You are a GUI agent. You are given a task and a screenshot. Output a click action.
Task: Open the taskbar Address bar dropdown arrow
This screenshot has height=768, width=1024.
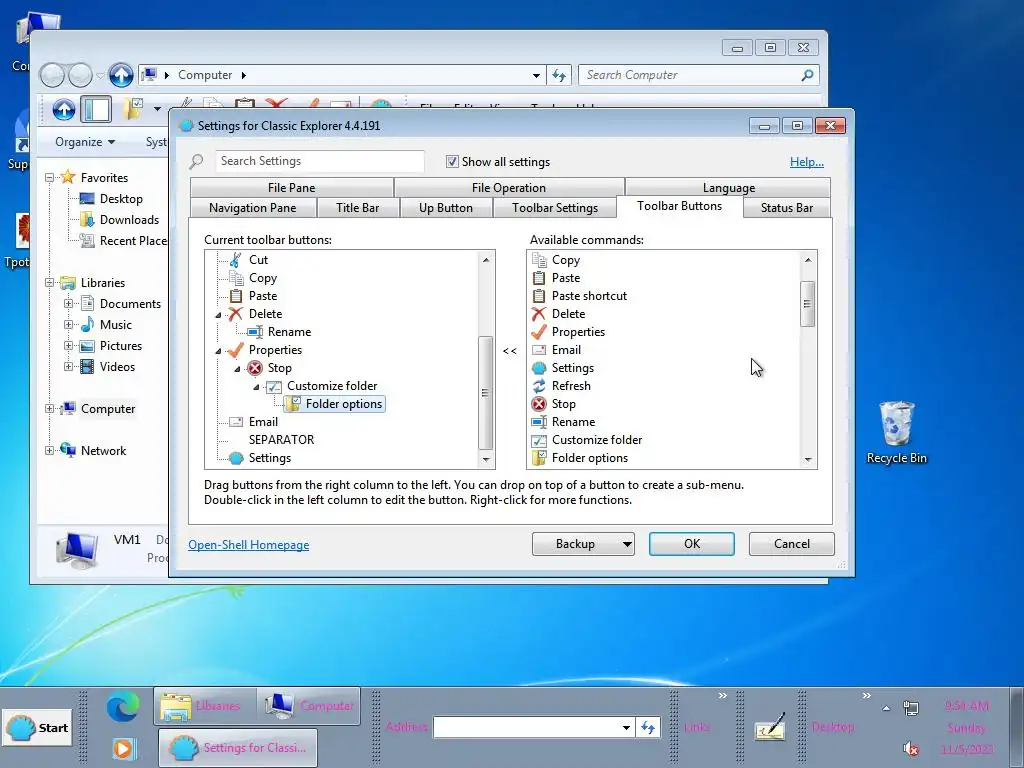[626, 728]
